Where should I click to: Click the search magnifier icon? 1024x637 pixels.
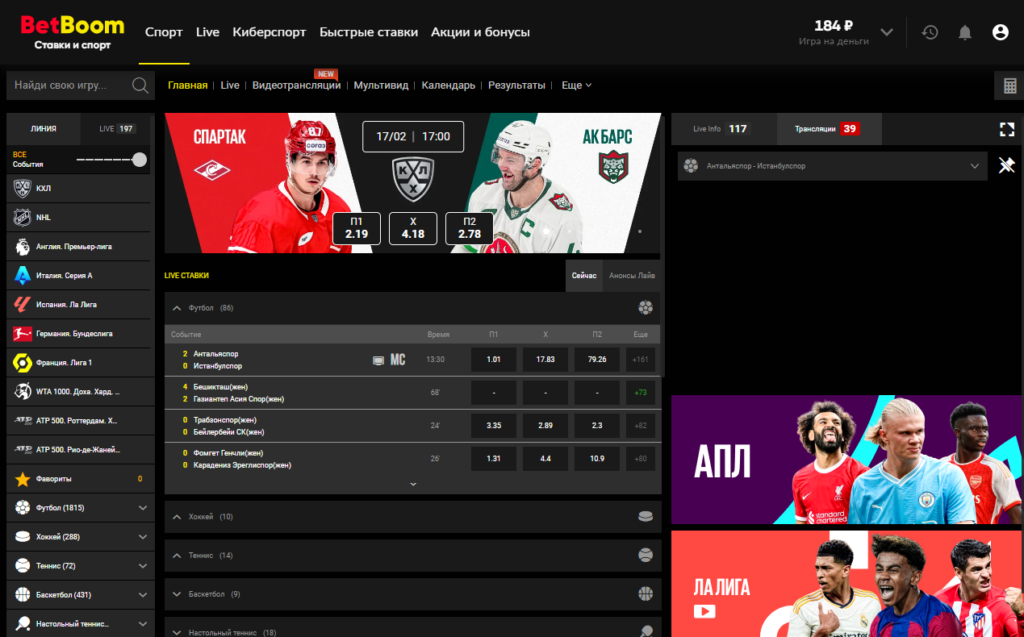tap(140, 85)
